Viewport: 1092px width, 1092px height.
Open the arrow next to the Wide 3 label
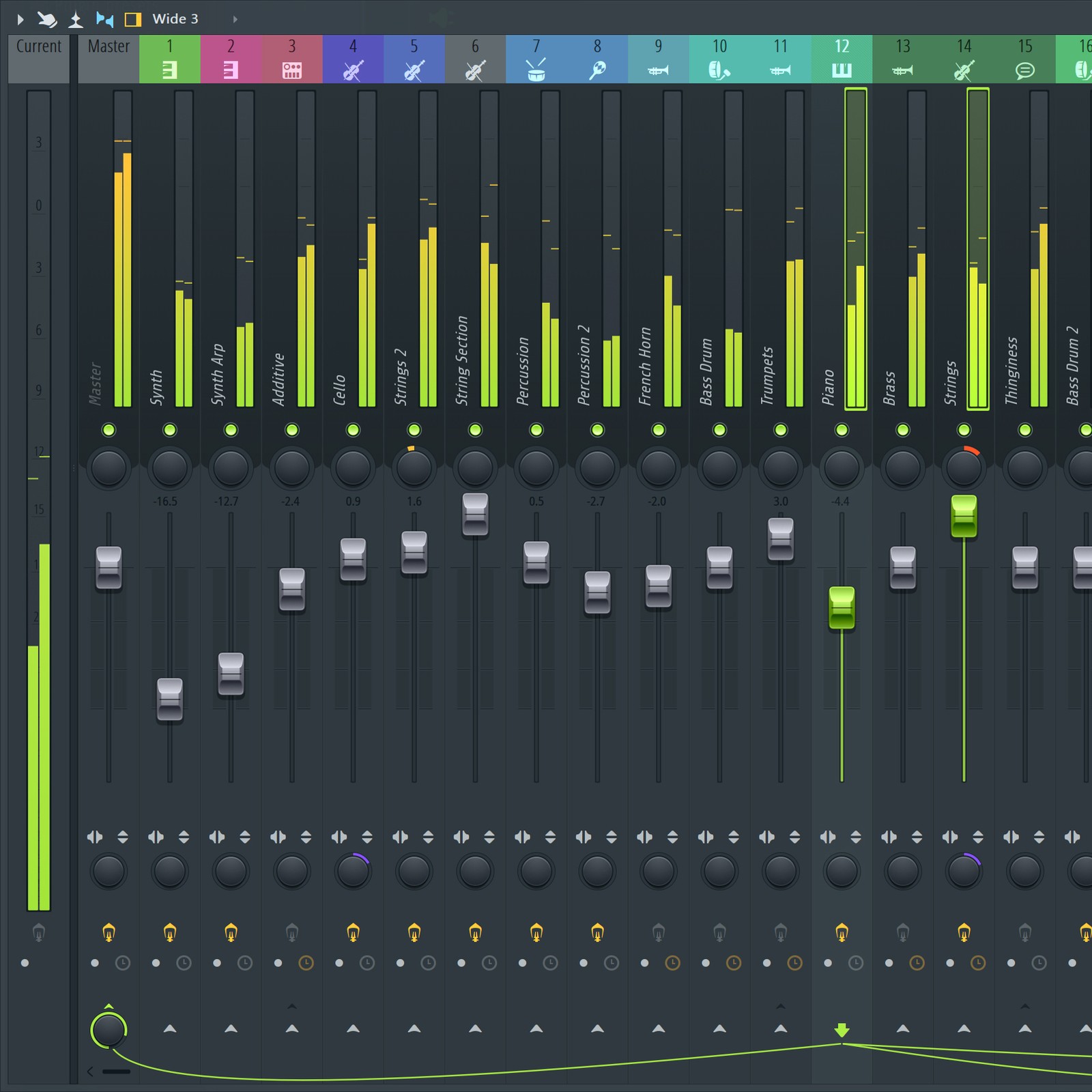(234, 20)
